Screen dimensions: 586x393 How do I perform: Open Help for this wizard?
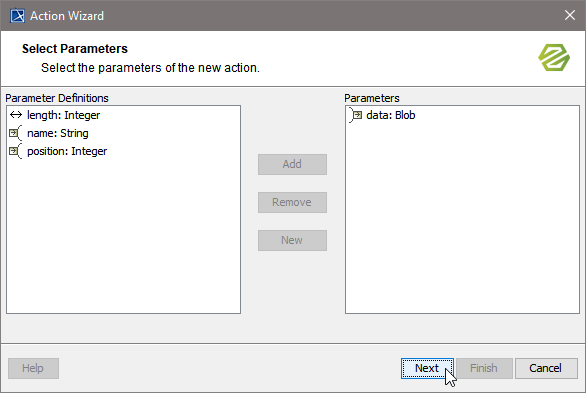[x=33, y=368]
